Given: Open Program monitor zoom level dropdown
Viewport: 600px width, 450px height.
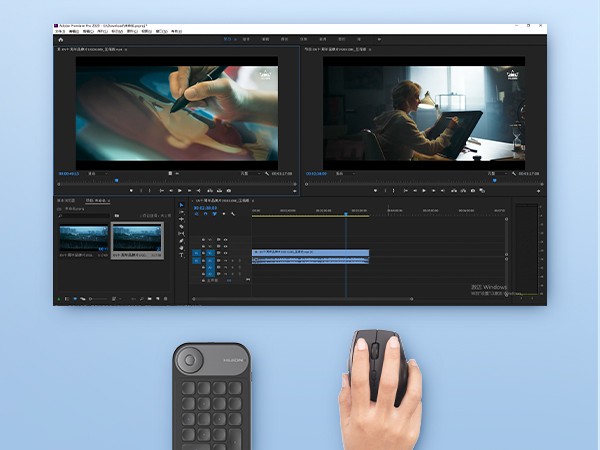Looking at the screenshot, I should click(x=346, y=174).
